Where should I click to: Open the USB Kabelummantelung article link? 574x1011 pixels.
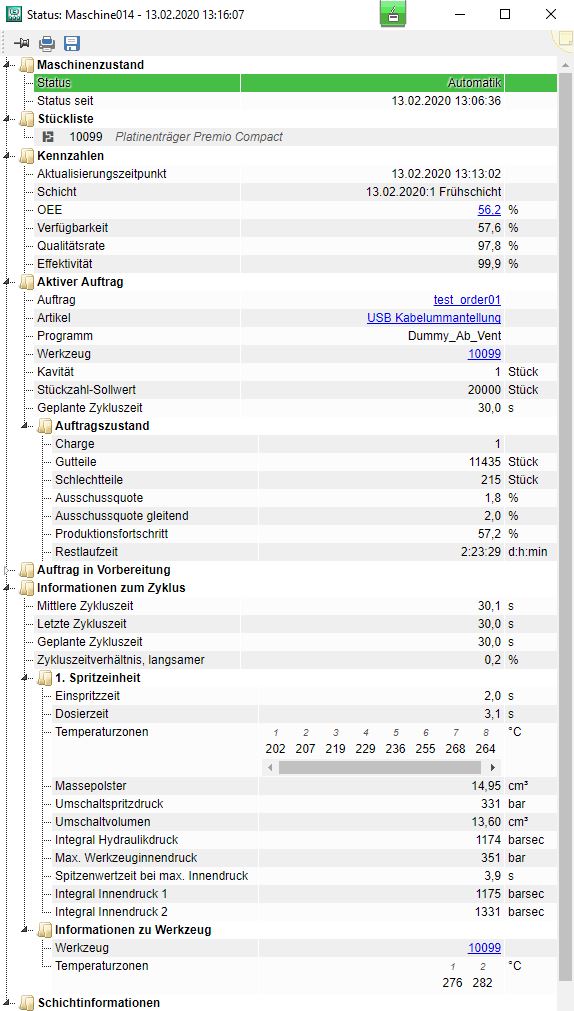coord(434,318)
